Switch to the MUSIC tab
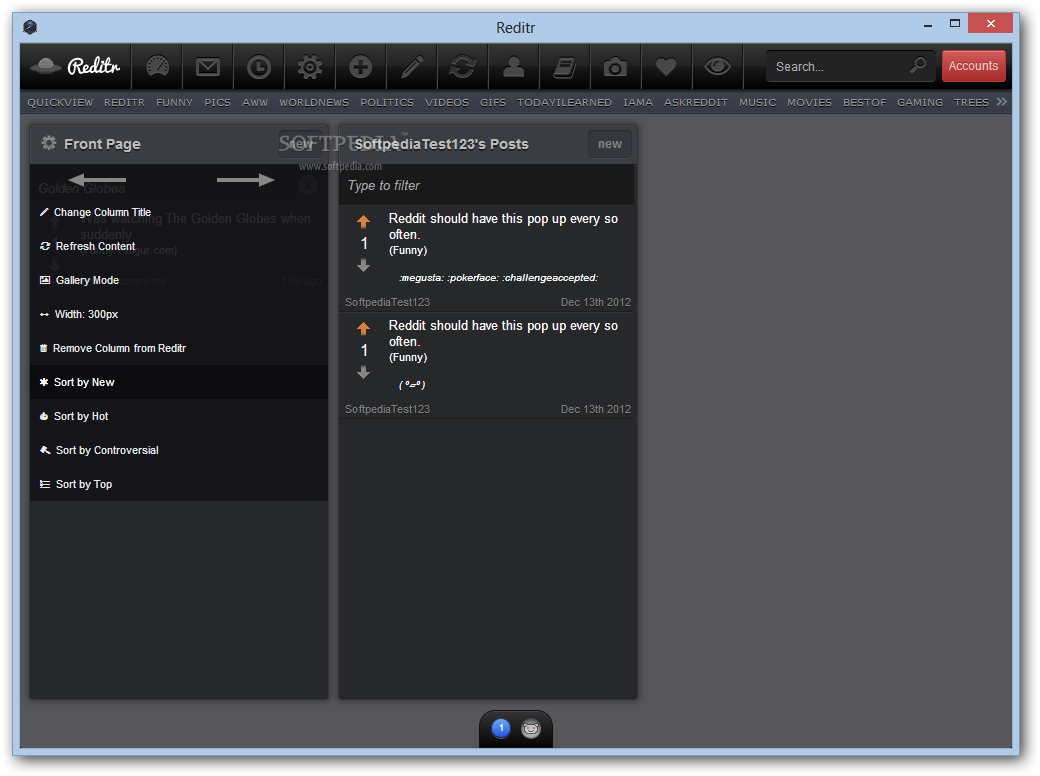The height and width of the screenshot is (776, 1040). point(757,102)
